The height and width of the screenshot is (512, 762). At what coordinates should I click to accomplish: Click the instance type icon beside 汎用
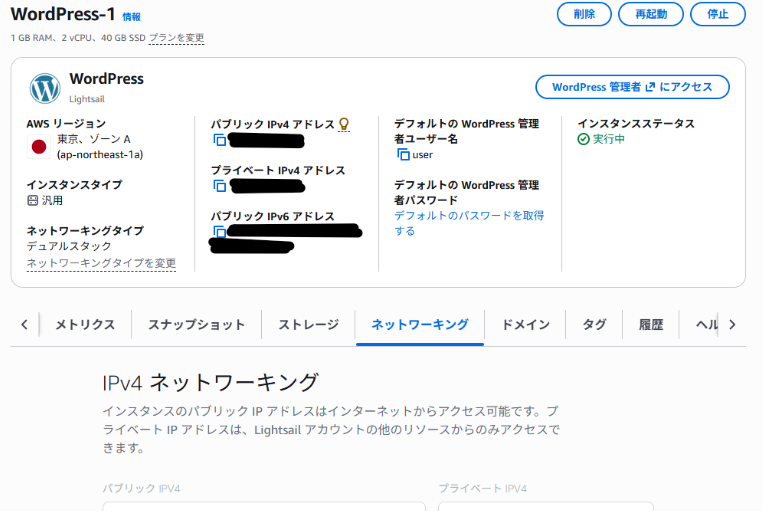pyautogui.click(x=33, y=200)
